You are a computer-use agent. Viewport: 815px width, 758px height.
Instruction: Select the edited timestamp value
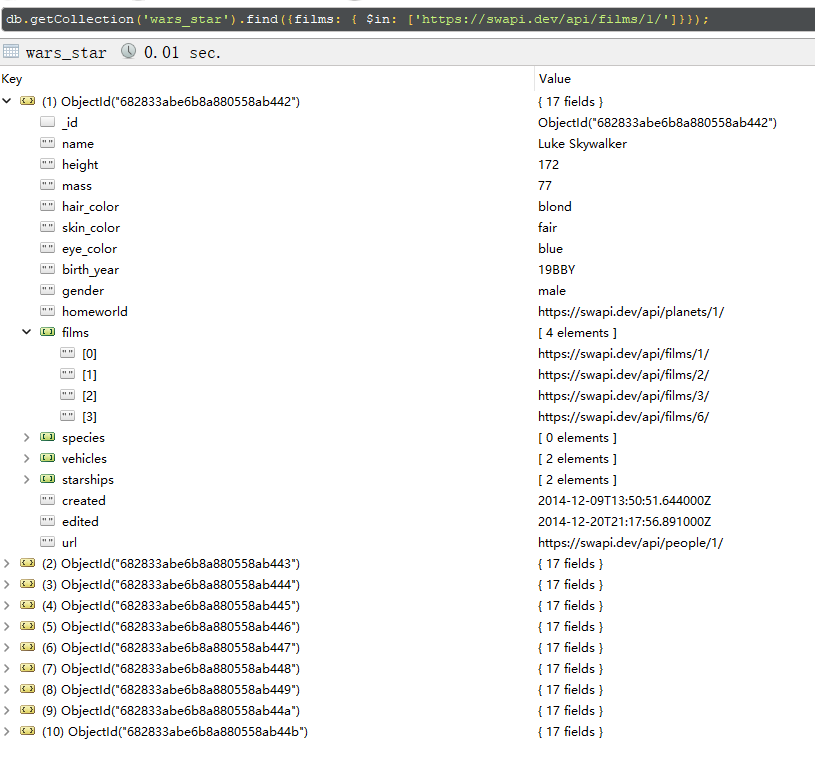pos(624,521)
